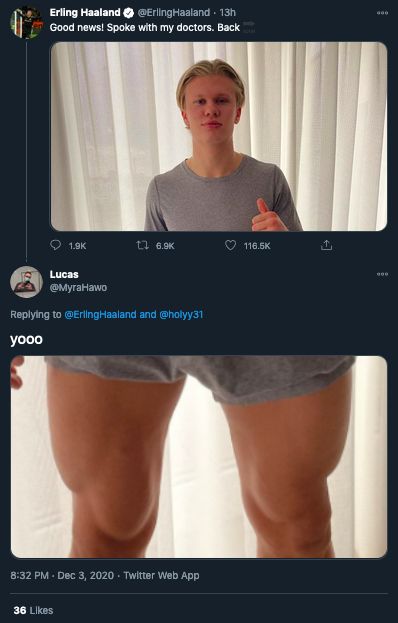This screenshot has height=623, width=398.
Task: Click the @holyy31 mention link
Action: tap(181, 315)
